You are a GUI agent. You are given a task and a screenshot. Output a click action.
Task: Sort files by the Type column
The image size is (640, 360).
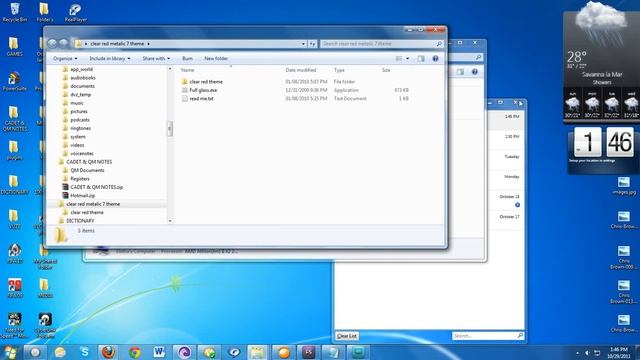point(339,70)
